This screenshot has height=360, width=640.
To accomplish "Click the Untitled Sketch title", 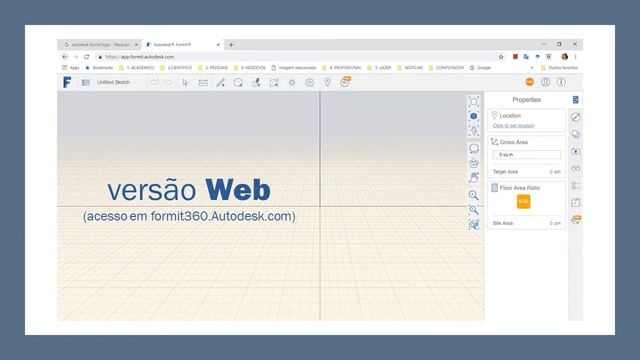I will (x=113, y=82).
